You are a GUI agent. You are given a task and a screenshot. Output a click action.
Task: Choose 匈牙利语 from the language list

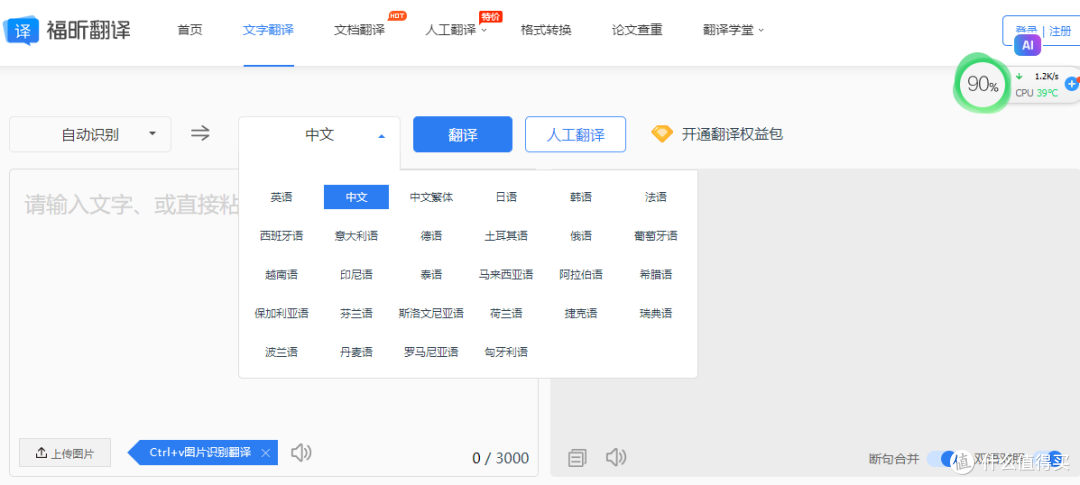pyautogui.click(x=506, y=352)
